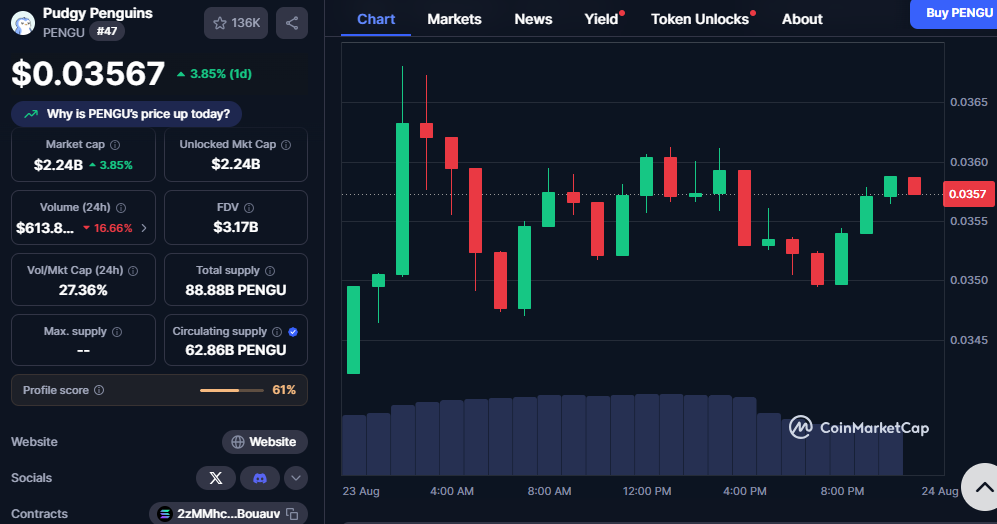Click the PENGU ticker symbol text
The height and width of the screenshot is (524, 997).
pos(64,32)
